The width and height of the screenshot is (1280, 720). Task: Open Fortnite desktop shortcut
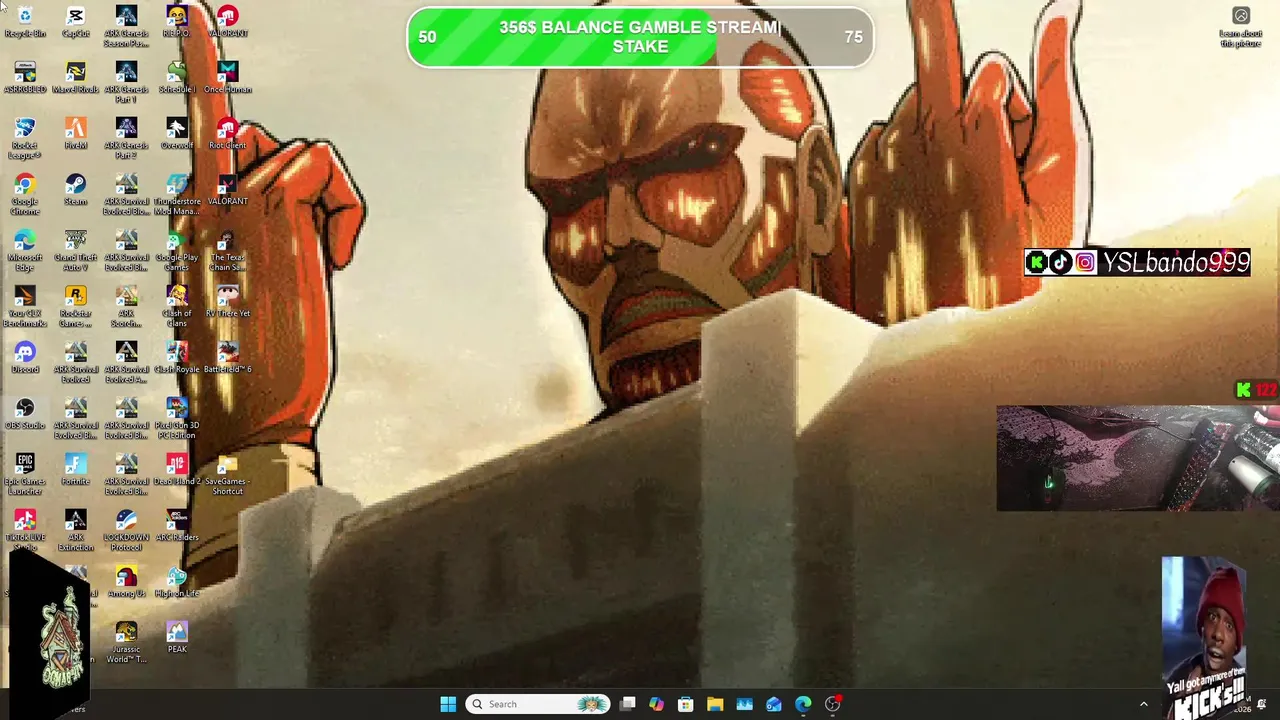tap(76, 470)
